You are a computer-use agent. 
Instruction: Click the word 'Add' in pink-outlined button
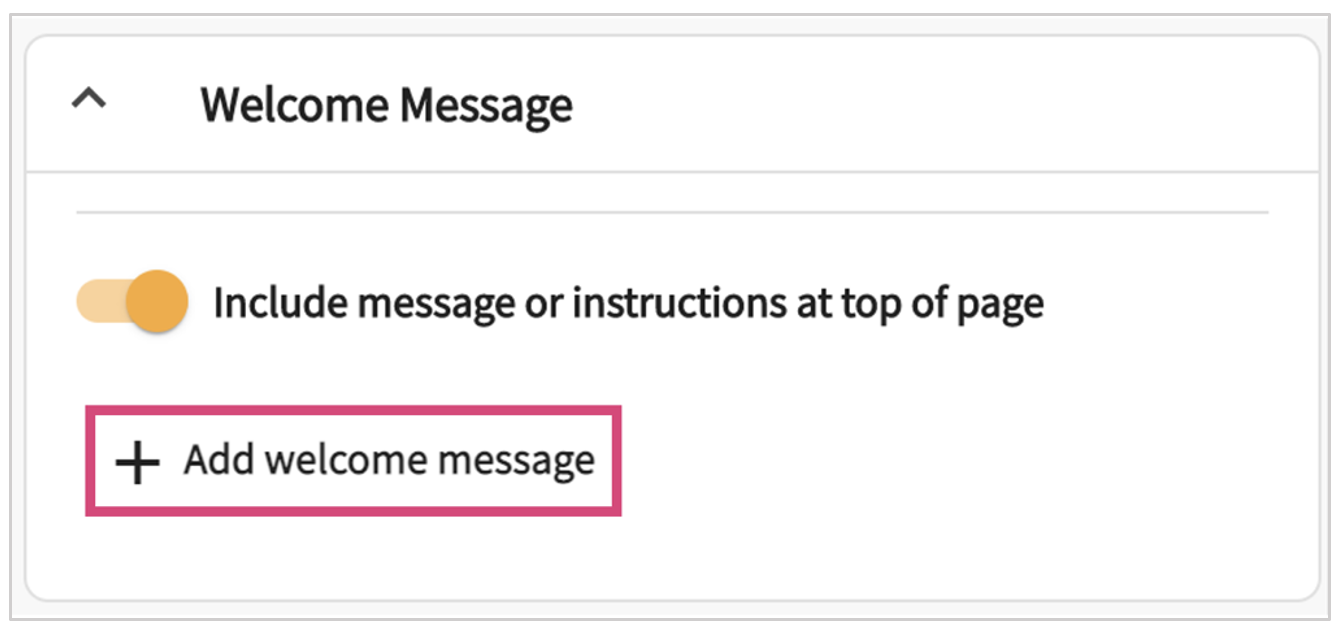tap(219, 460)
